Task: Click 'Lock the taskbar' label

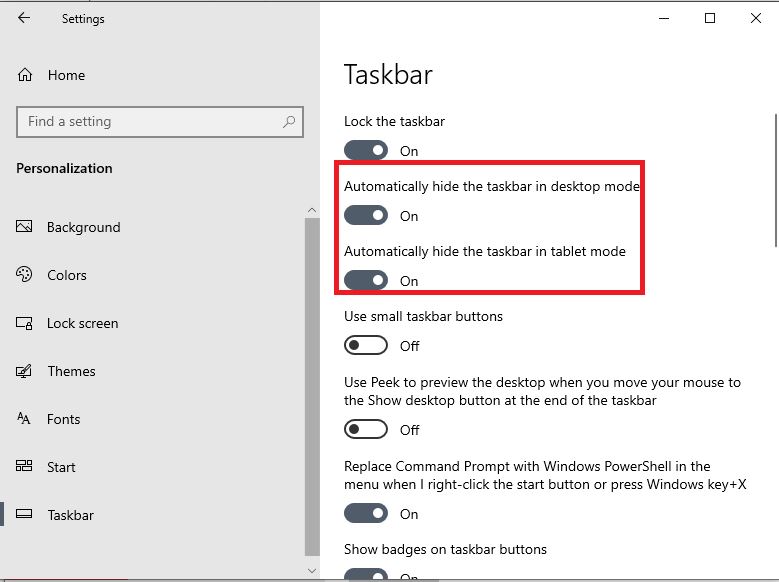Action: (394, 121)
